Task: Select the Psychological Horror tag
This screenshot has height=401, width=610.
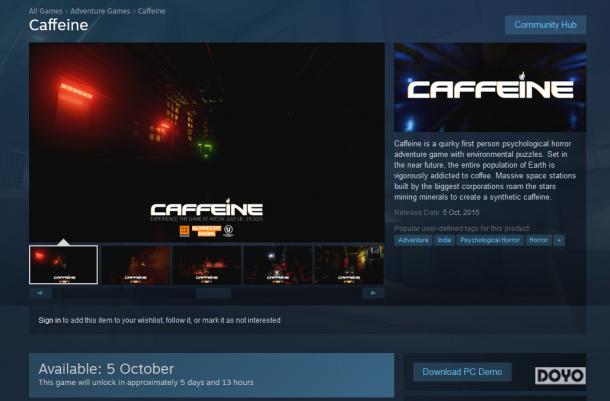Action: (x=490, y=240)
